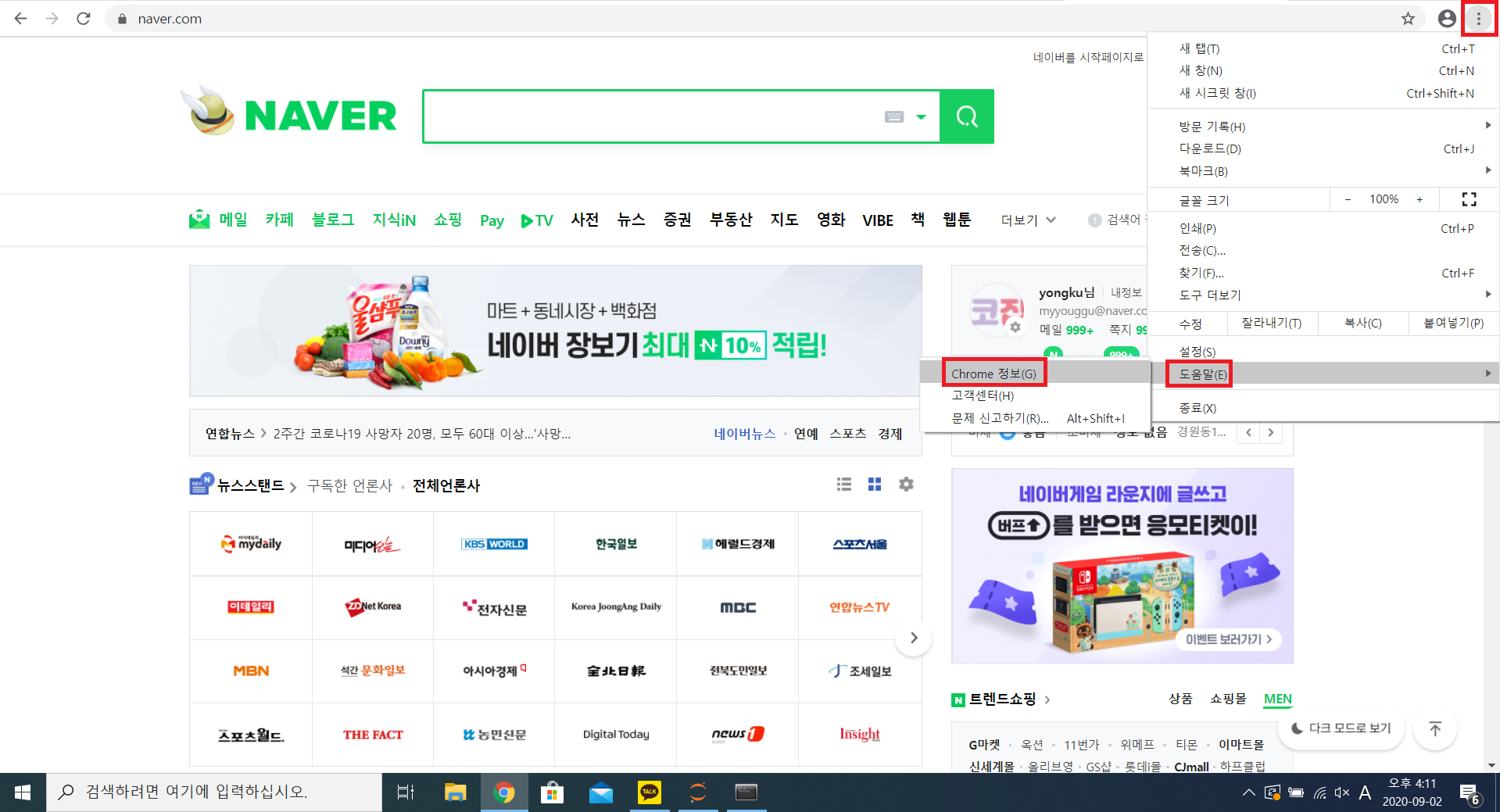The height and width of the screenshot is (812, 1500).
Task: Expand 북마크(B) submenu
Action: click(1323, 170)
